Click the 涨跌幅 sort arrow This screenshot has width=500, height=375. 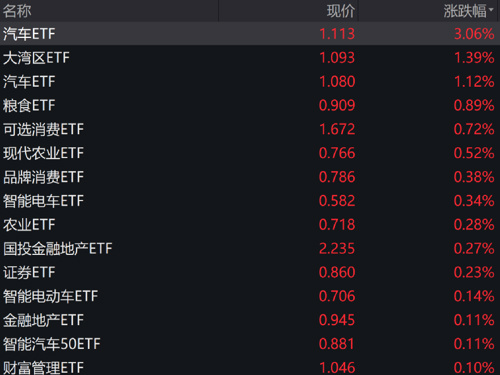[x=491, y=10]
